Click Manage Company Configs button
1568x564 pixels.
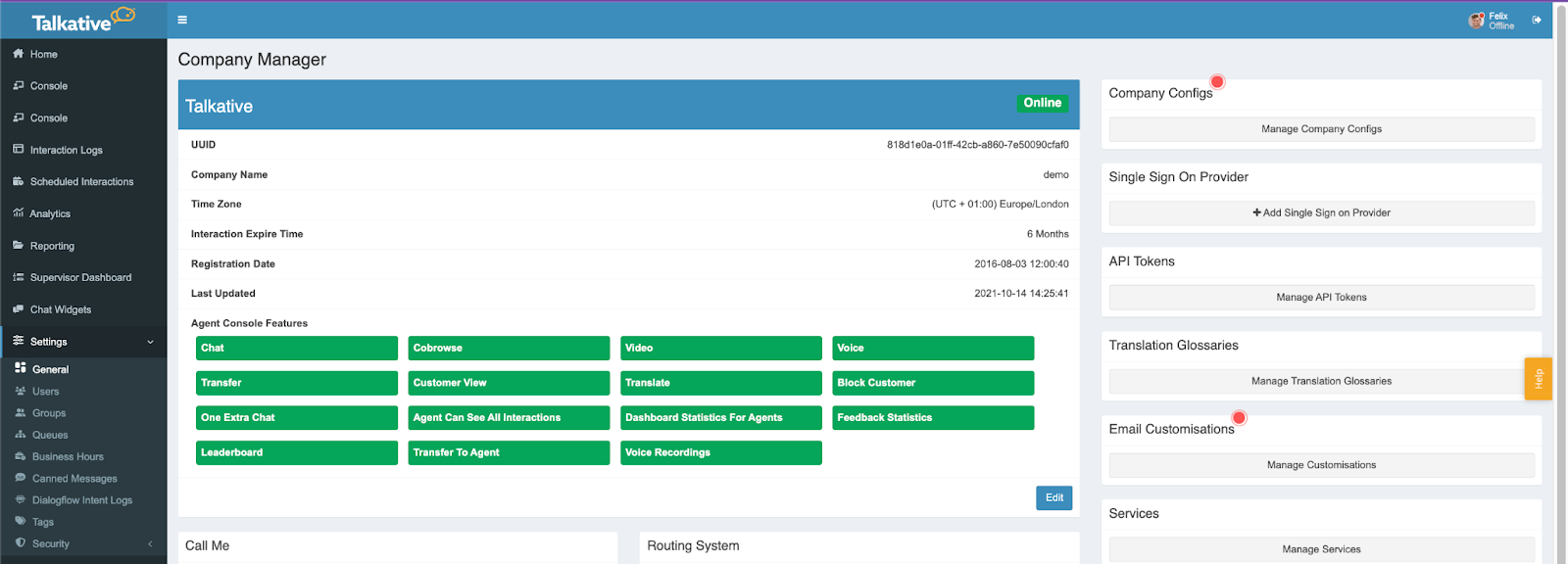pyautogui.click(x=1321, y=129)
